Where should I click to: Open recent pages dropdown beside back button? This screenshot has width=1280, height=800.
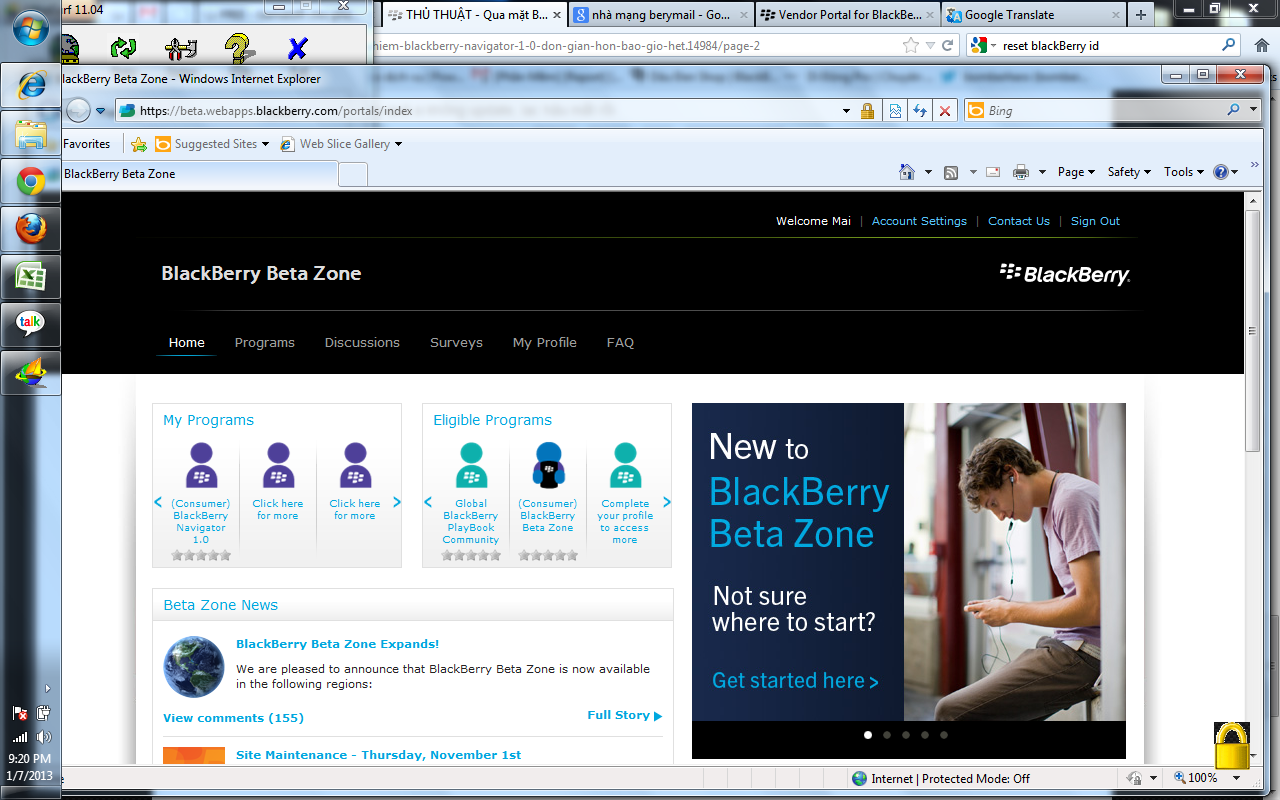(x=100, y=111)
